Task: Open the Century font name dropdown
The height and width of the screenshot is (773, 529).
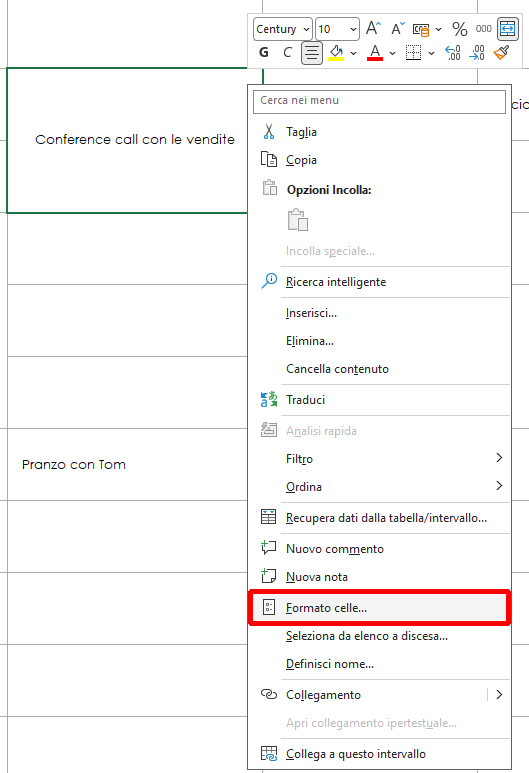Action: (283, 29)
